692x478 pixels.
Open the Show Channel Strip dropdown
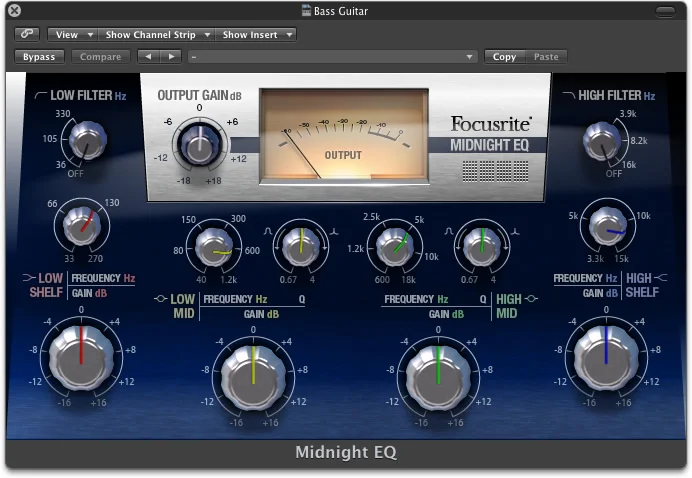coord(156,34)
